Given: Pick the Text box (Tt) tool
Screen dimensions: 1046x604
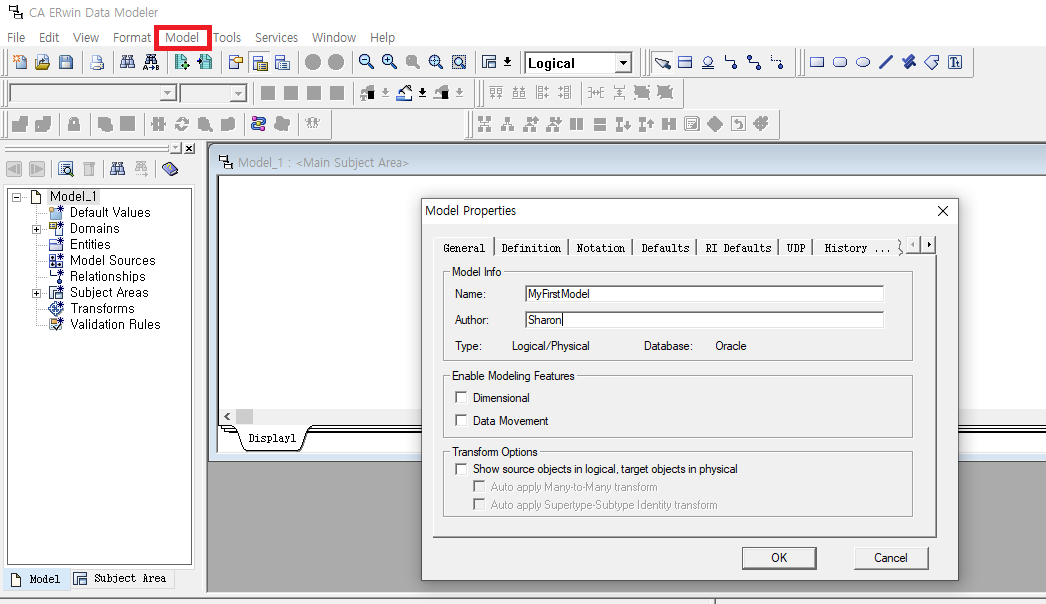Looking at the screenshot, I should [x=955, y=63].
